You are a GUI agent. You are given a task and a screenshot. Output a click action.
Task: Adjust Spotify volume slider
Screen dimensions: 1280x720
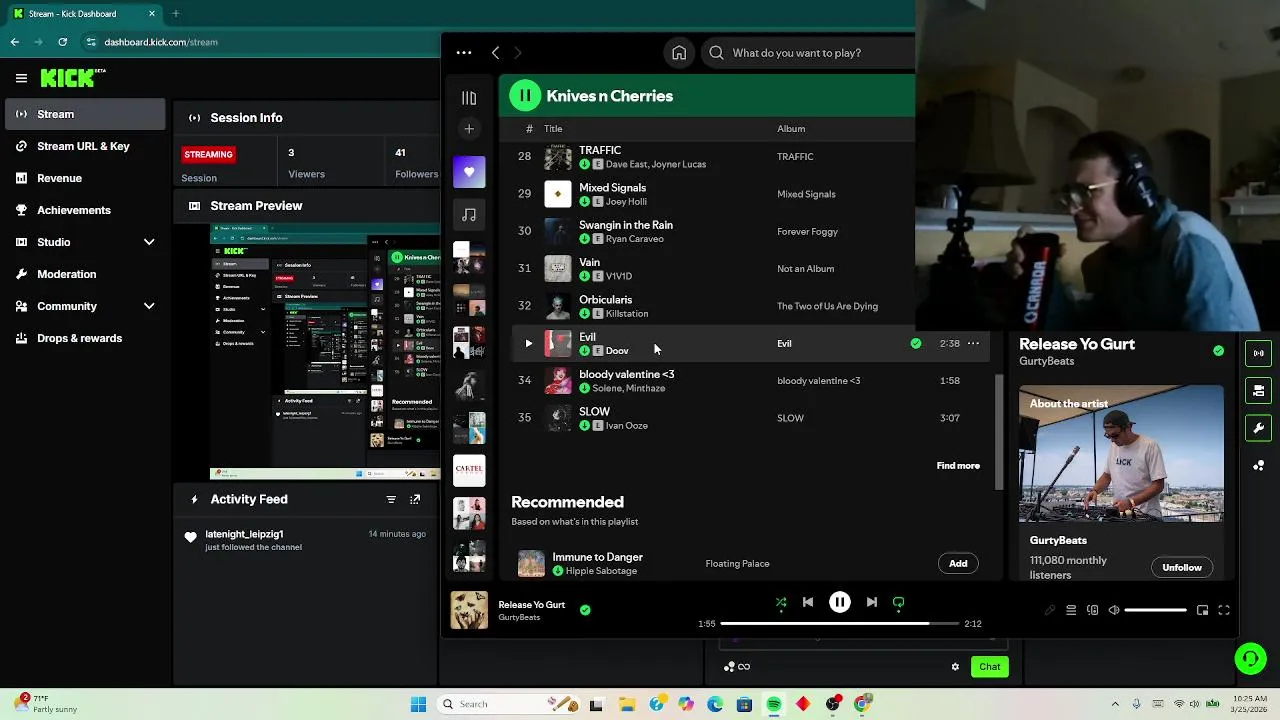coord(1156,610)
